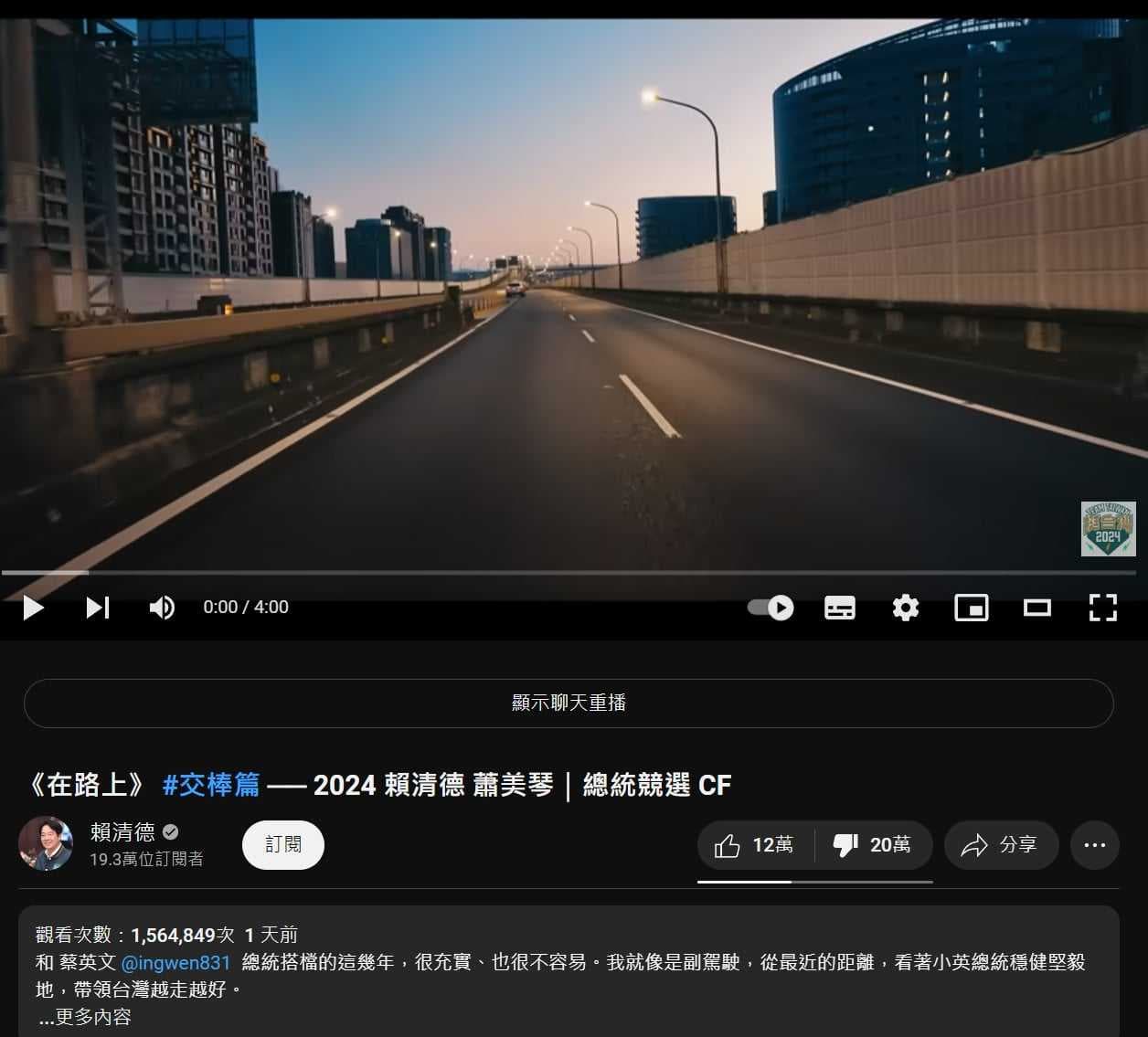Seek on the video progress bar

point(569,573)
